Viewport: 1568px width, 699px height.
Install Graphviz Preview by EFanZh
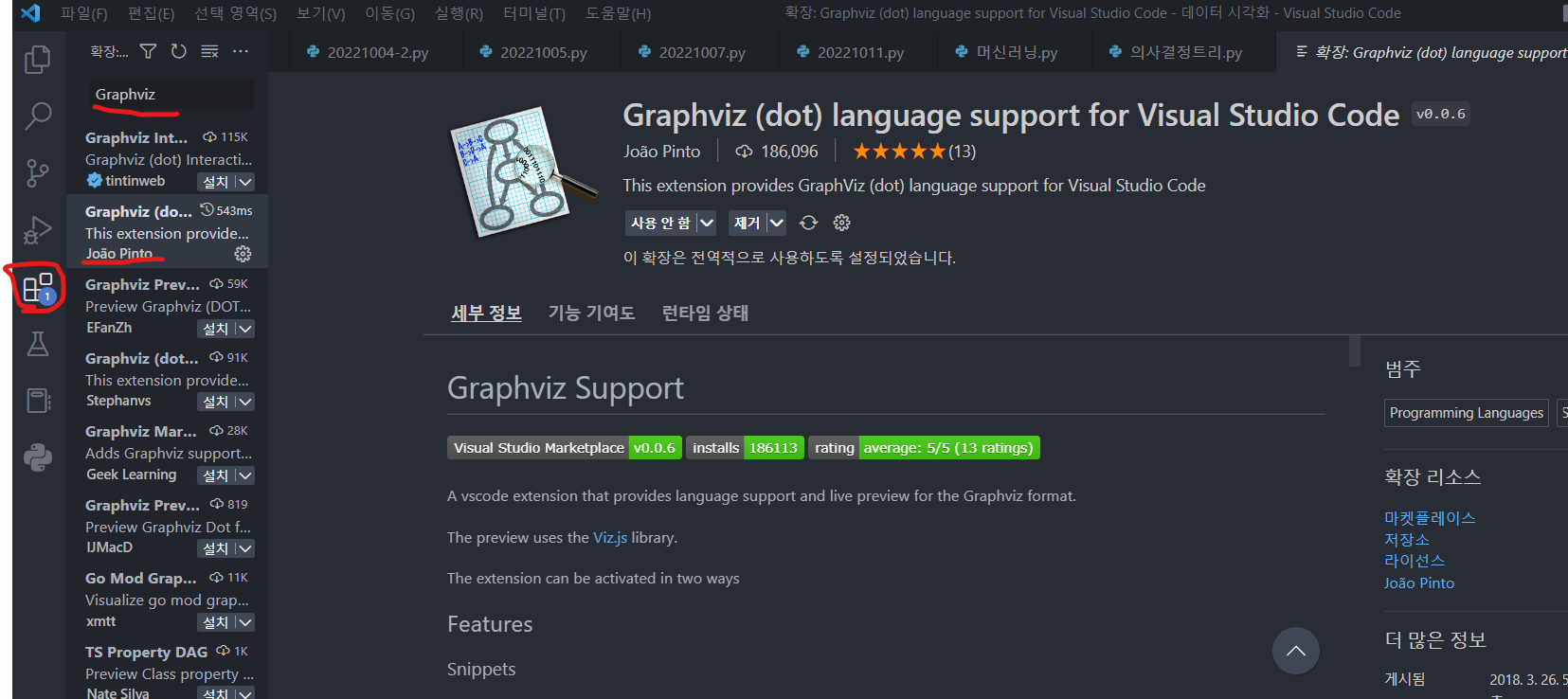[216, 329]
